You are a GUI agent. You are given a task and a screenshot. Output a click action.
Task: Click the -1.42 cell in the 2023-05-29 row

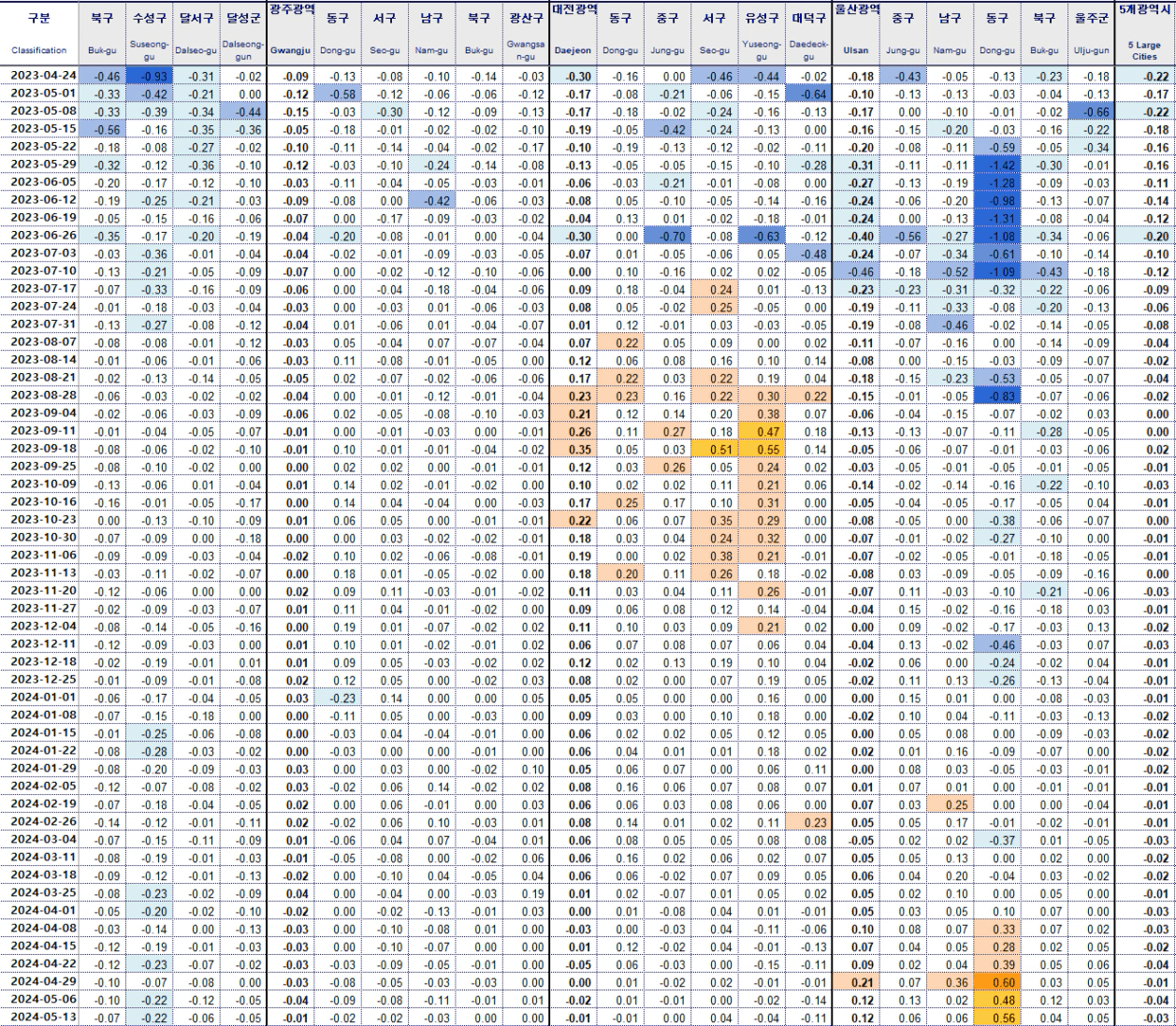point(997,165)
